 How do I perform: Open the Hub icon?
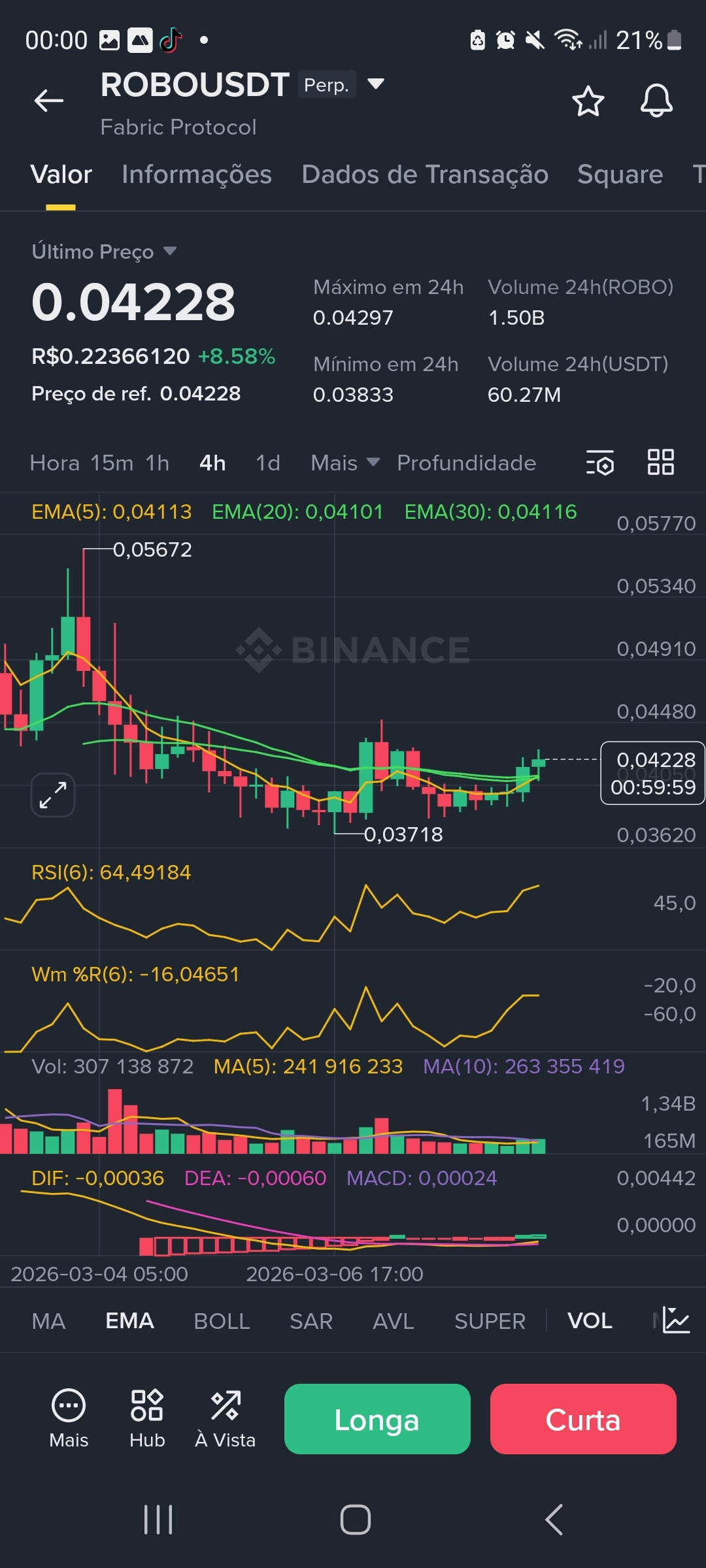[147, 1418]
